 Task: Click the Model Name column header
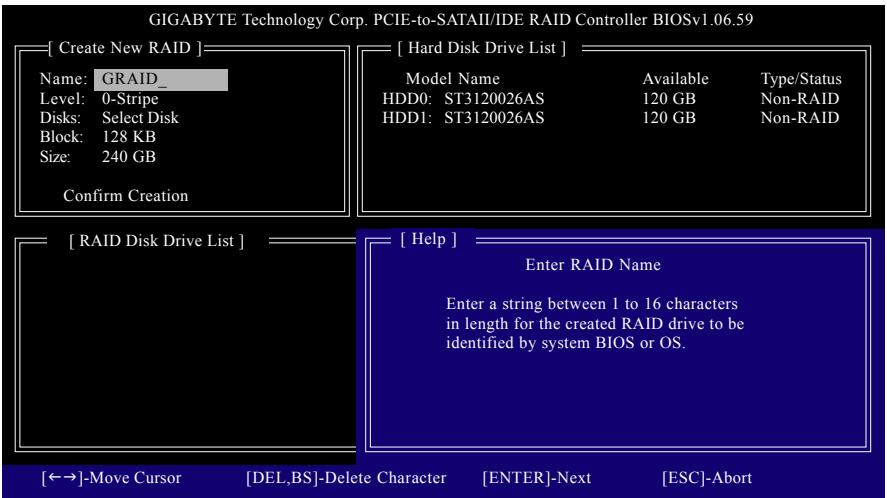tap(453, 79)
